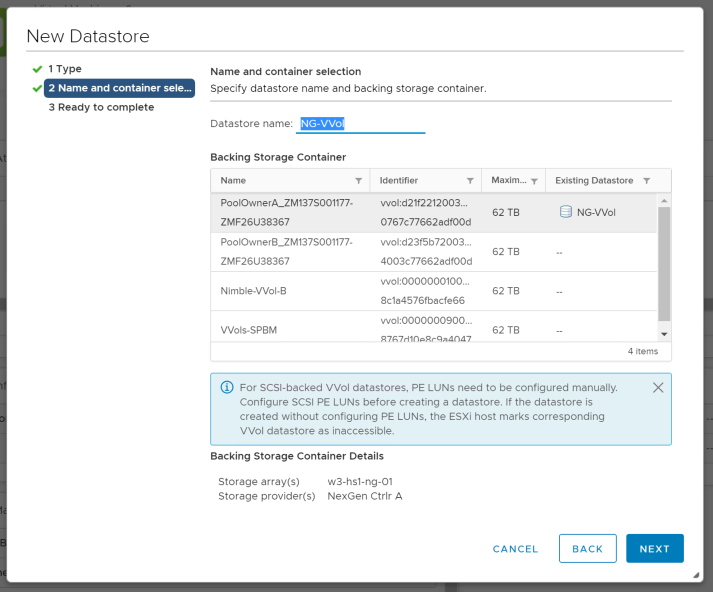Select the PoolOwnerA storage container row
This screenshot has width=713, height=592.
(x=290, y=212)
